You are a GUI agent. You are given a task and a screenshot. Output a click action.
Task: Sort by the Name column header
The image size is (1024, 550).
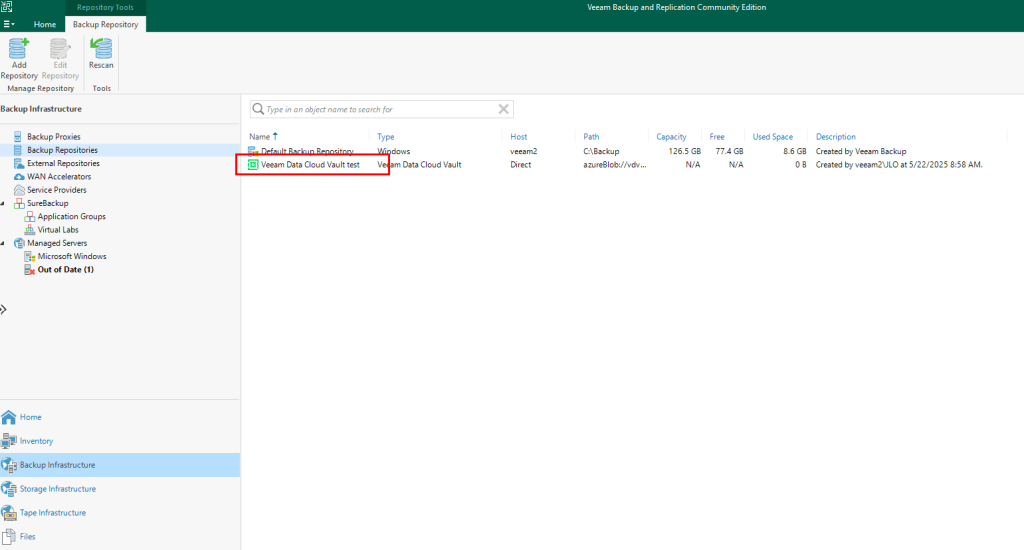point(259,137)
